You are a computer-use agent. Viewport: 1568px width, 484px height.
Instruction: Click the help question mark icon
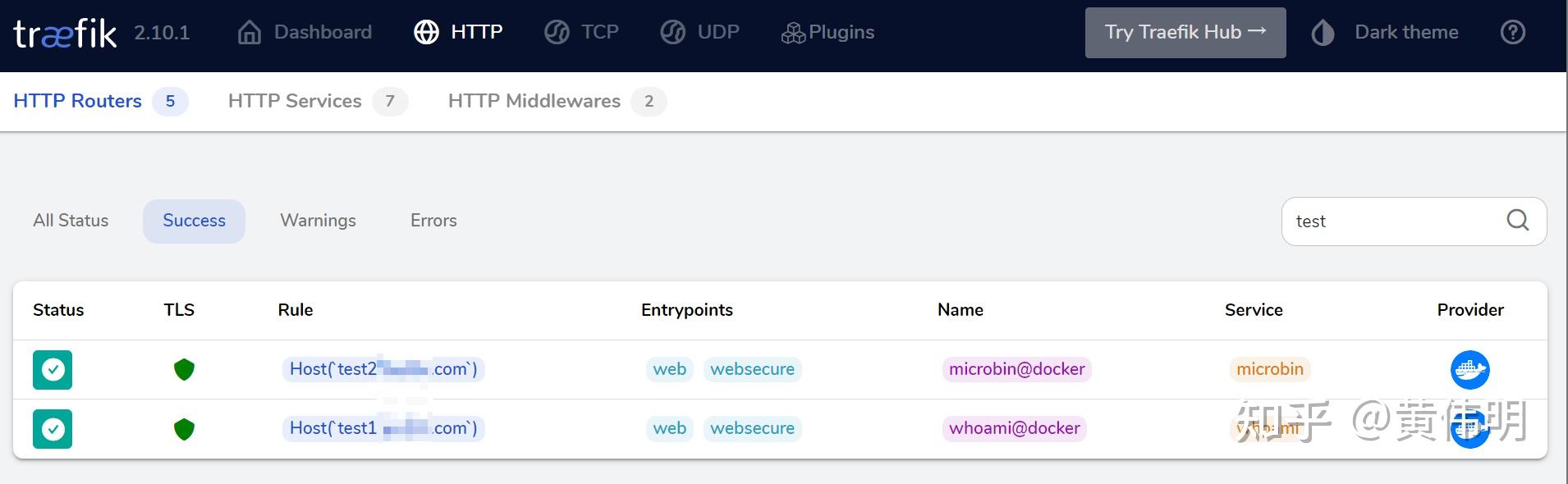[1512, 32]
